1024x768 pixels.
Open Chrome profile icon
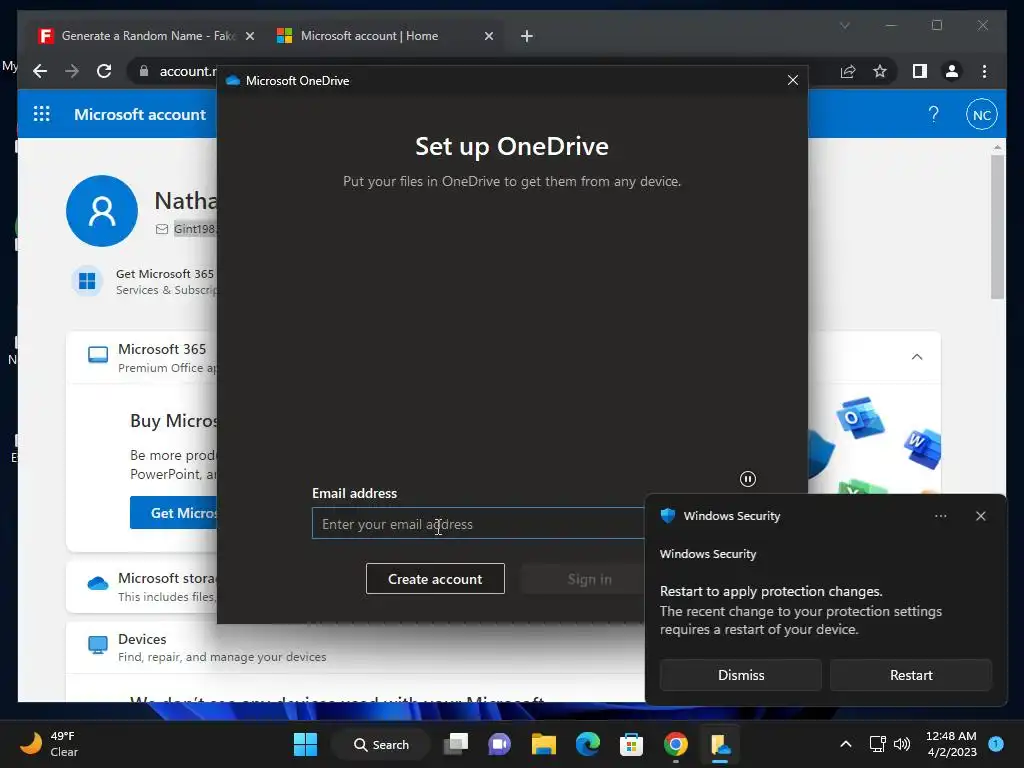[x=952, y=71]
